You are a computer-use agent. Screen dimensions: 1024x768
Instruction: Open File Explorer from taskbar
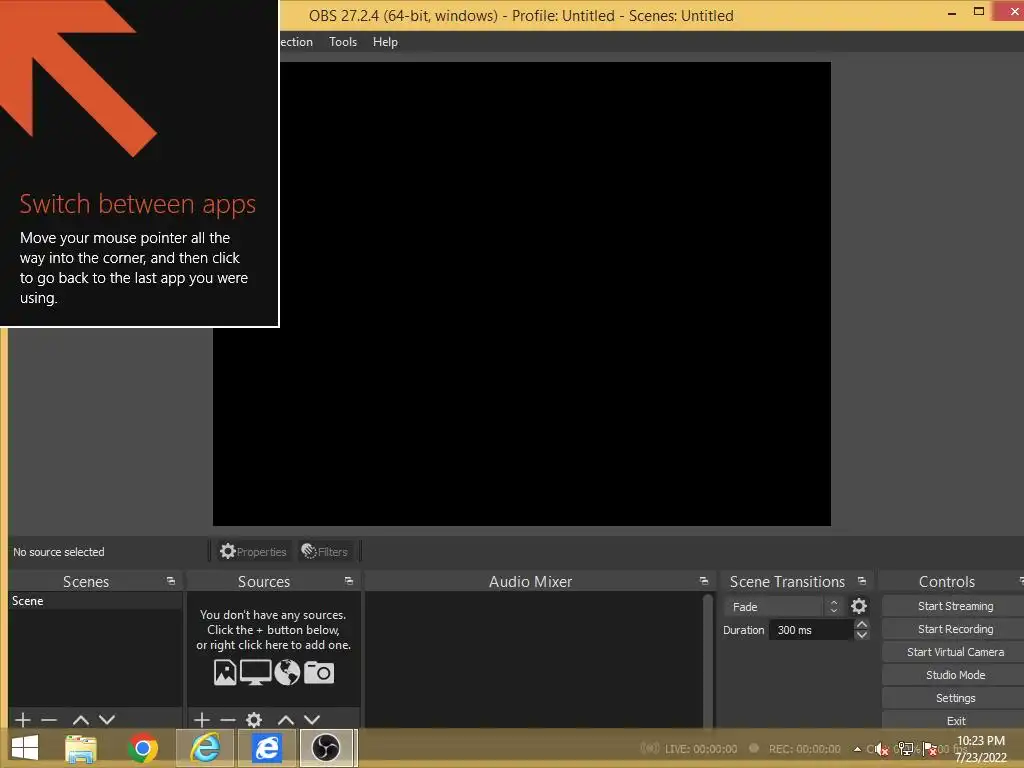point(81,748)
